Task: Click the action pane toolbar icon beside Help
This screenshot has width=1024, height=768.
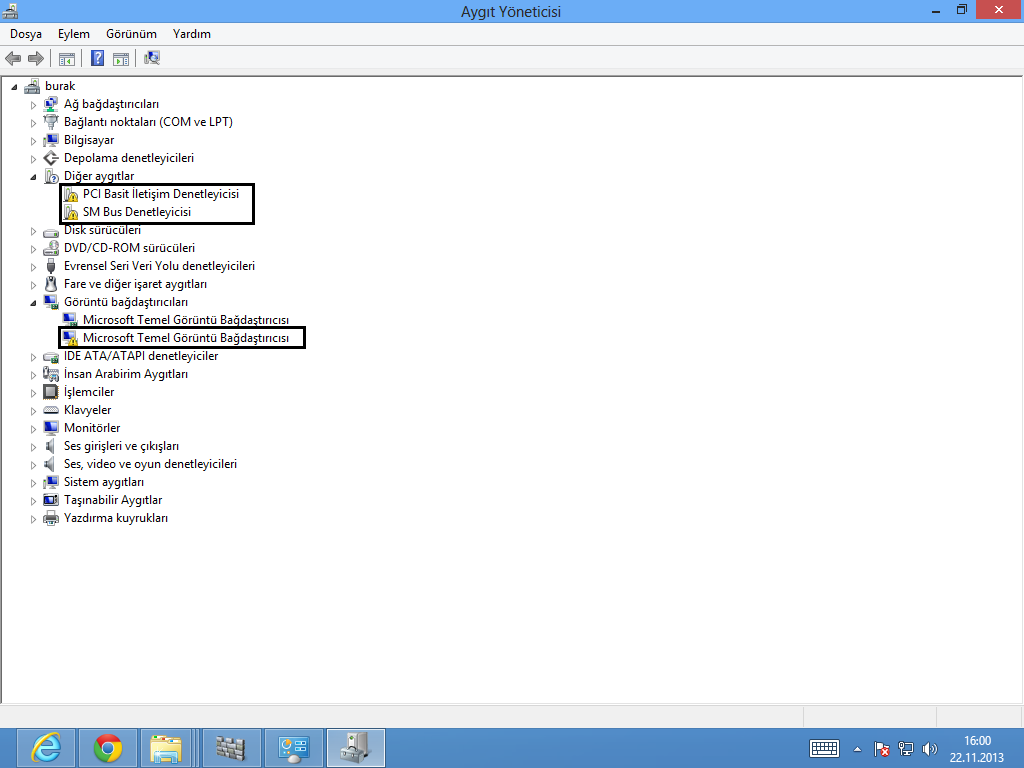Action: coord(121,59)
